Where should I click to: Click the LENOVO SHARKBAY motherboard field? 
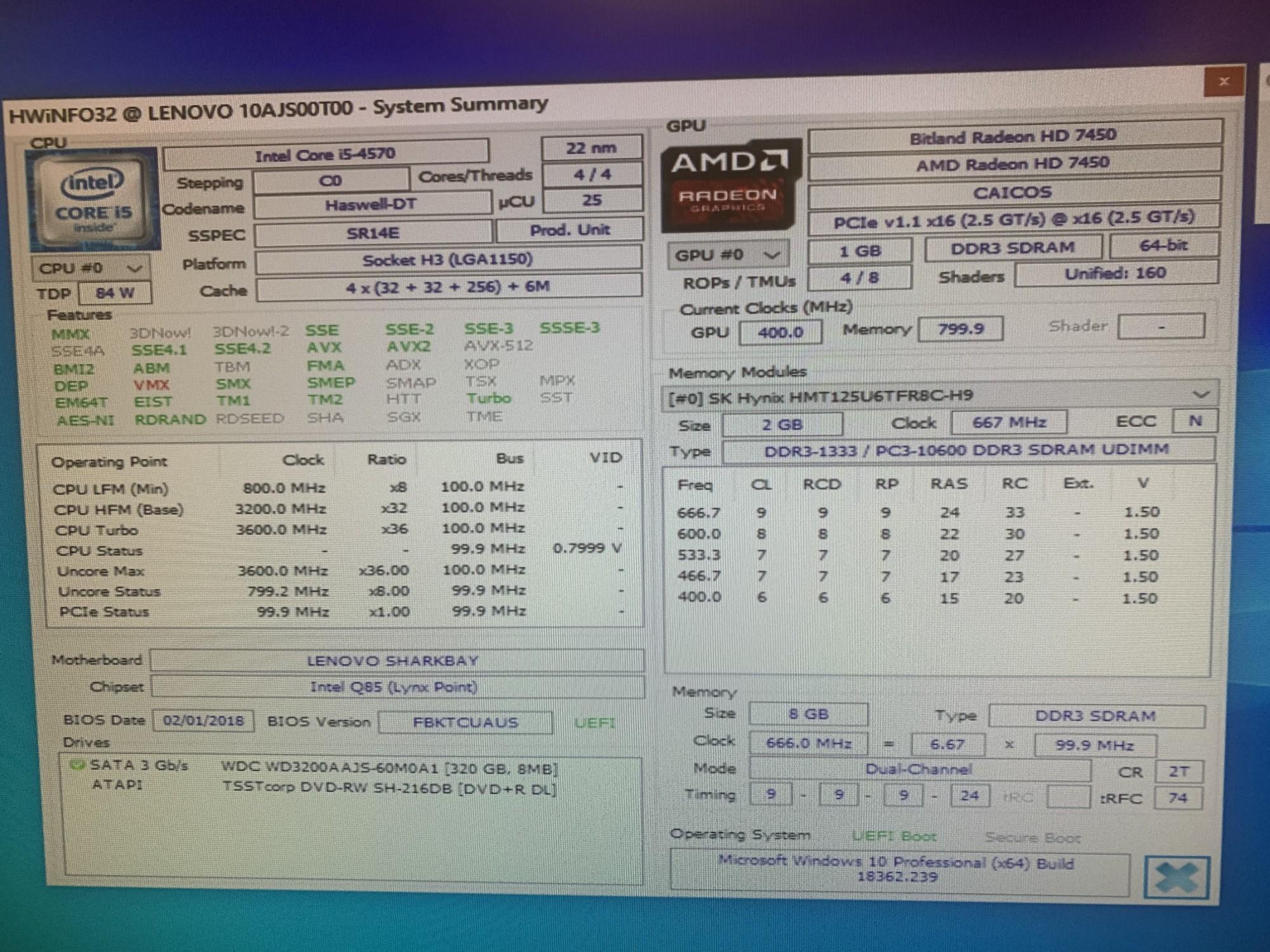pos(397,661)
